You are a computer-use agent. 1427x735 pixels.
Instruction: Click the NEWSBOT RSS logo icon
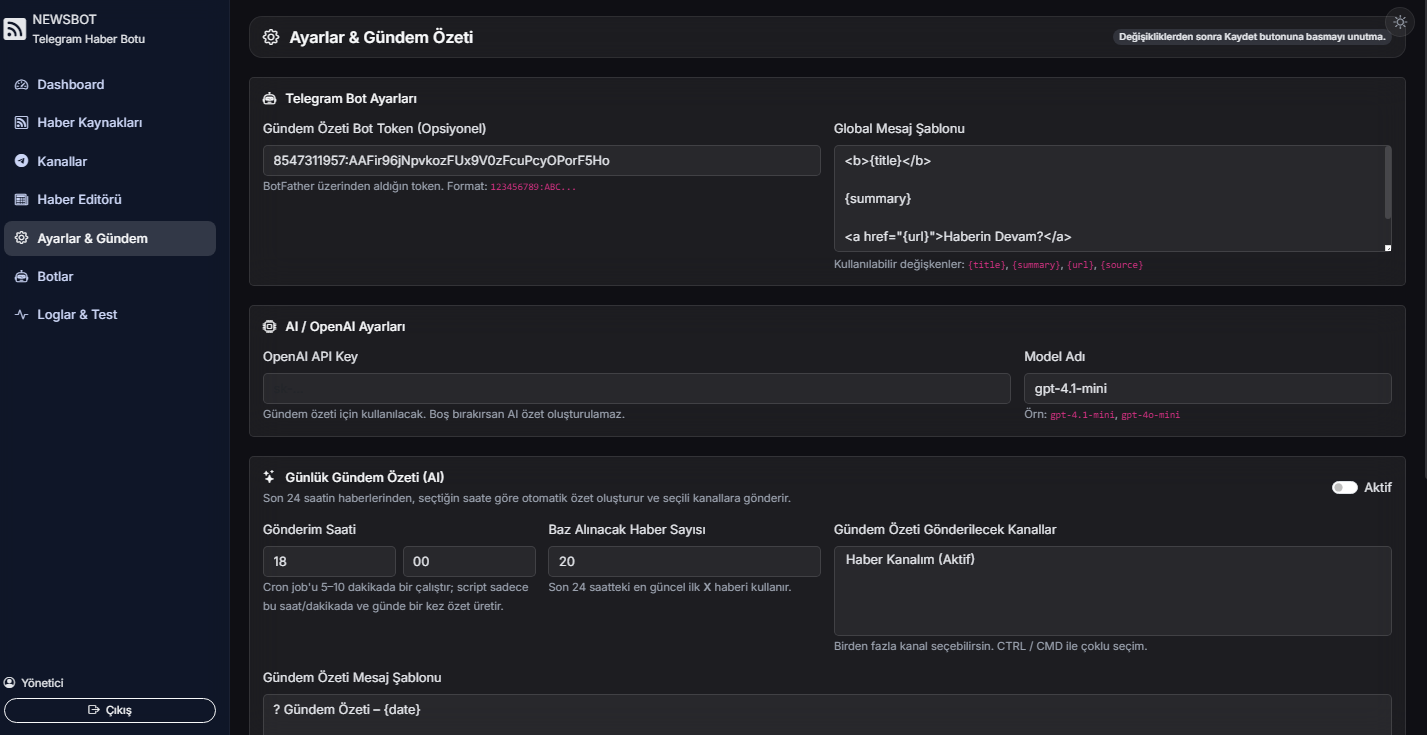click(15, 29)
